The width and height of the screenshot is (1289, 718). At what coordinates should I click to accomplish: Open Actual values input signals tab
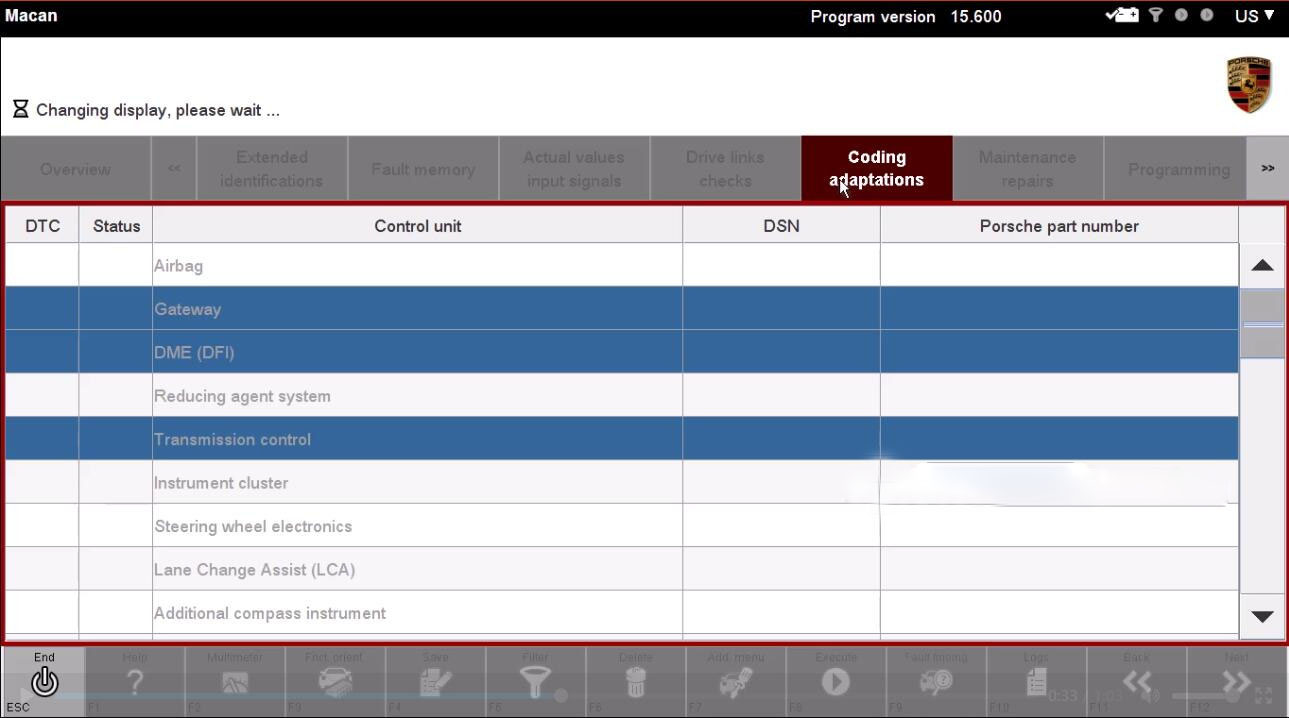[574, 169]
